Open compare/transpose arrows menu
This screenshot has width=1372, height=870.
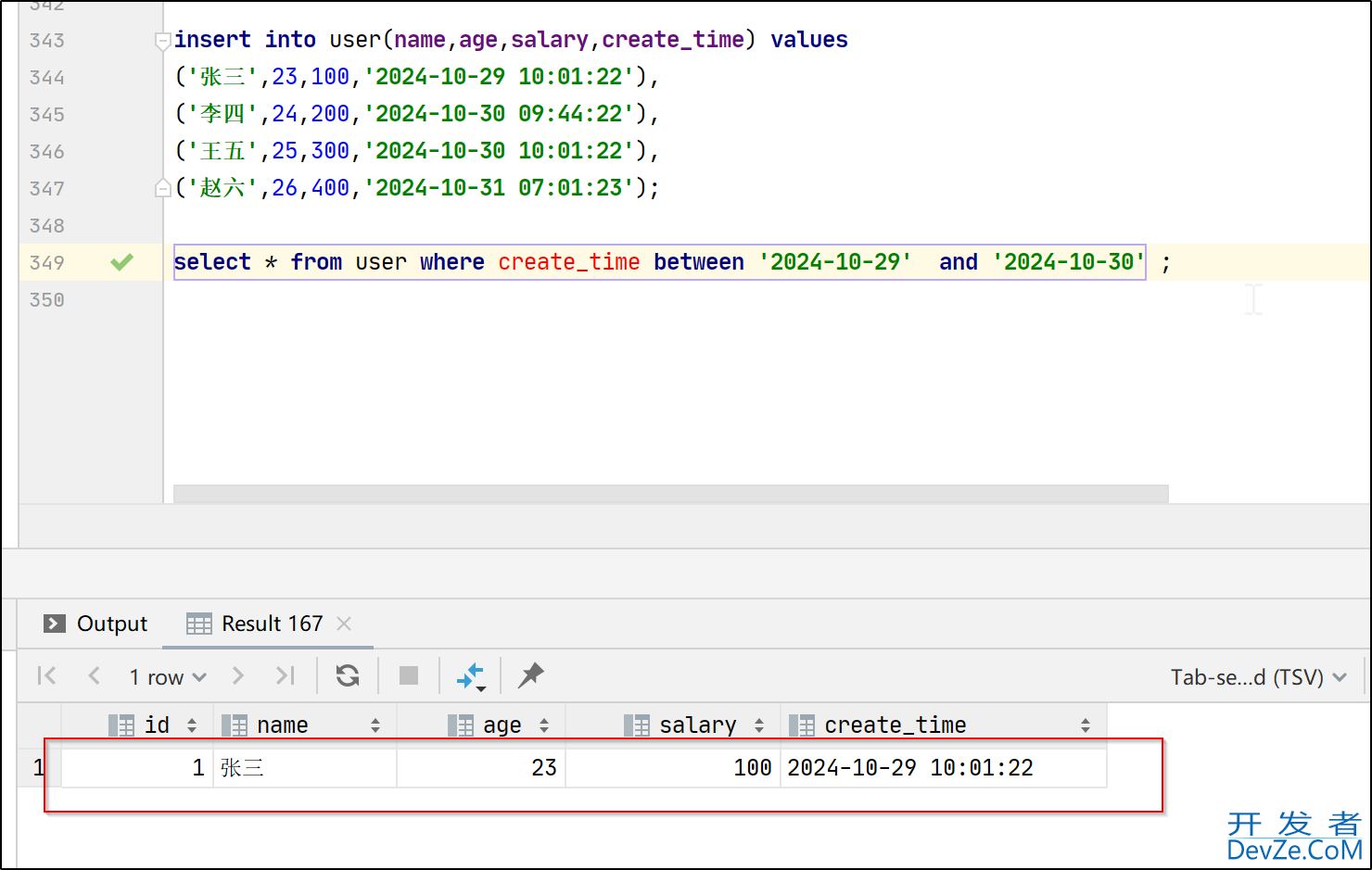471,676
